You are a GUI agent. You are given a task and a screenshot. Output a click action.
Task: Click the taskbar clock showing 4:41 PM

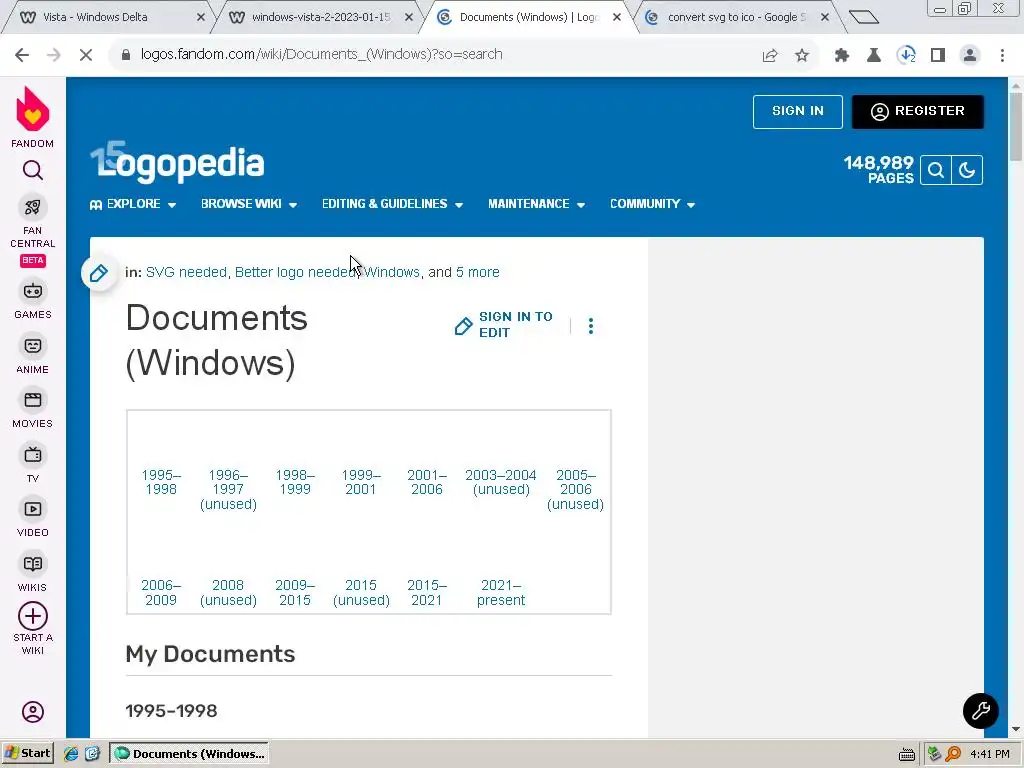[990, 754]
